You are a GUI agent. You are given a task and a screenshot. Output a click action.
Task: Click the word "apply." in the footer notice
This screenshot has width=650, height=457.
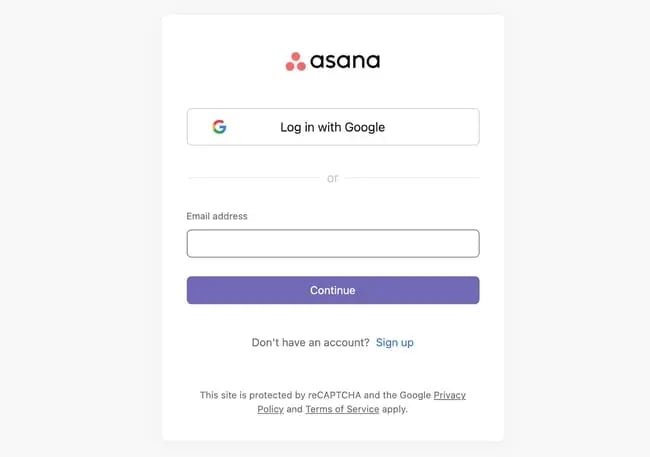(395, 409)
